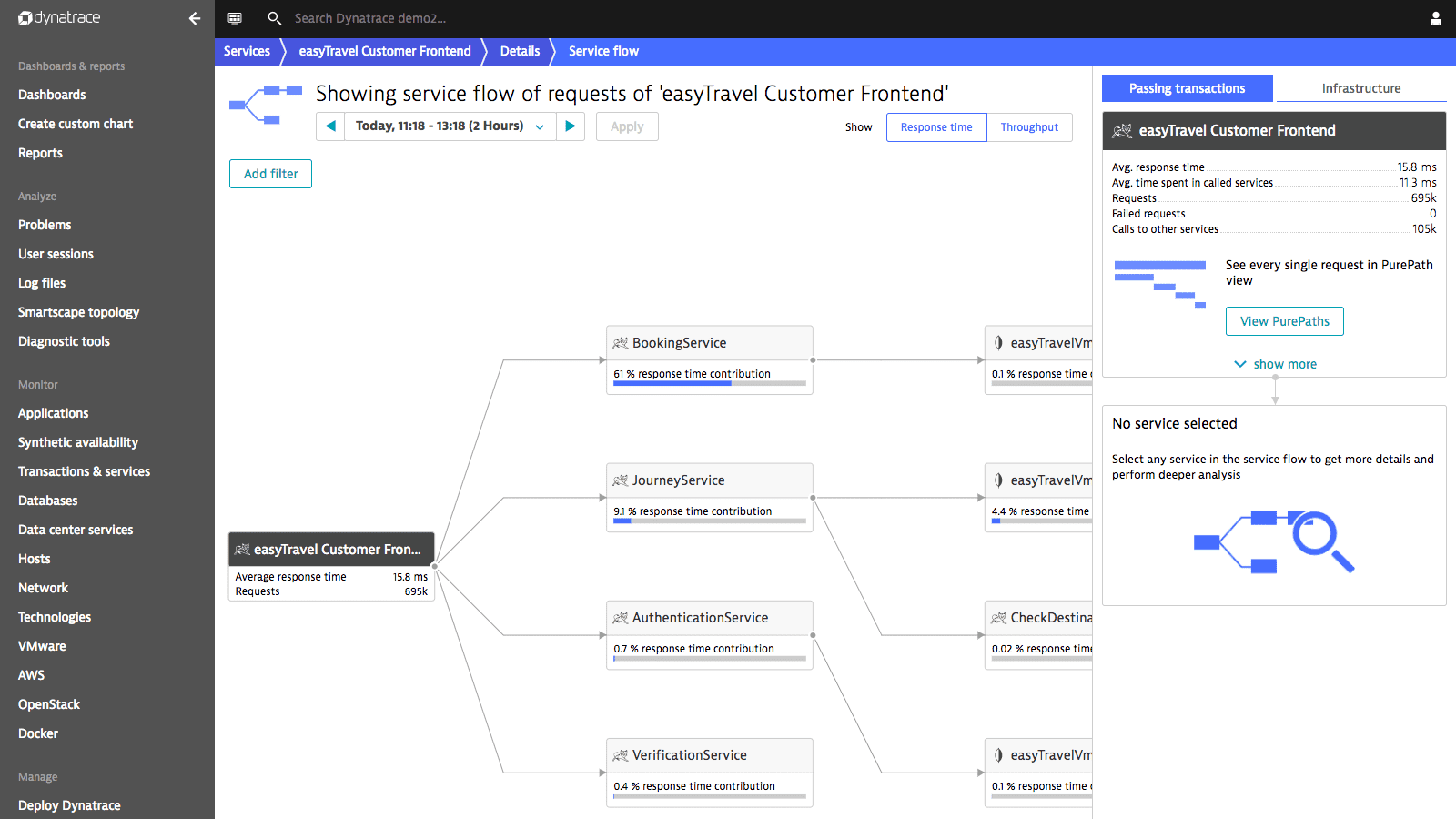Click the PurePath waterfall illustration
This screenshot has width=1456, height=819.
point(1160,285)
